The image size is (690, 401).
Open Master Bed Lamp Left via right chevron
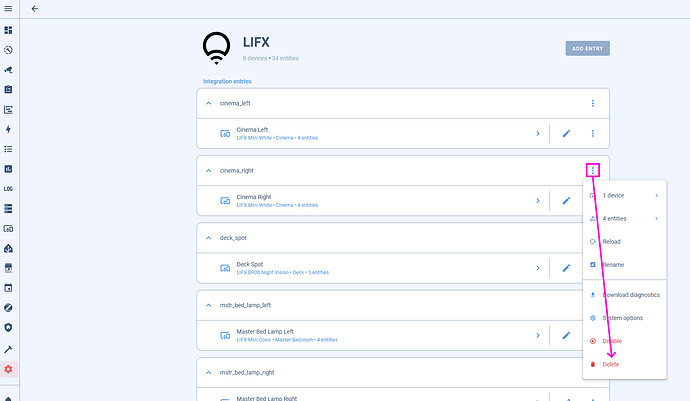(538, 335)
